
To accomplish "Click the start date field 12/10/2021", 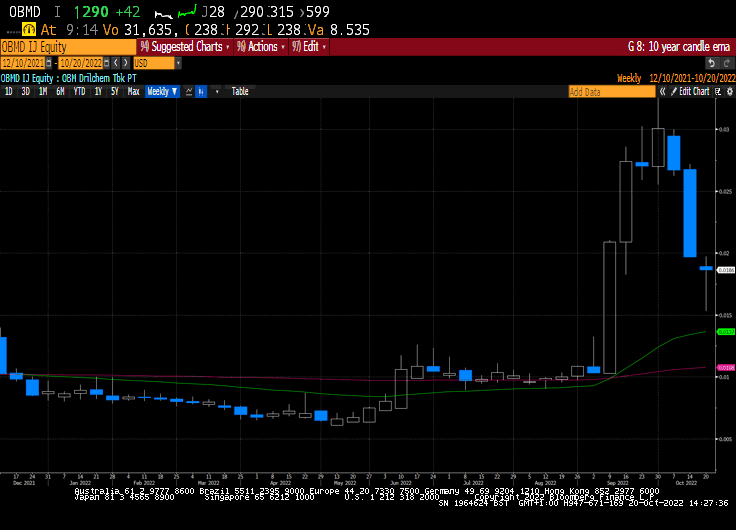I will click(23, 63).
